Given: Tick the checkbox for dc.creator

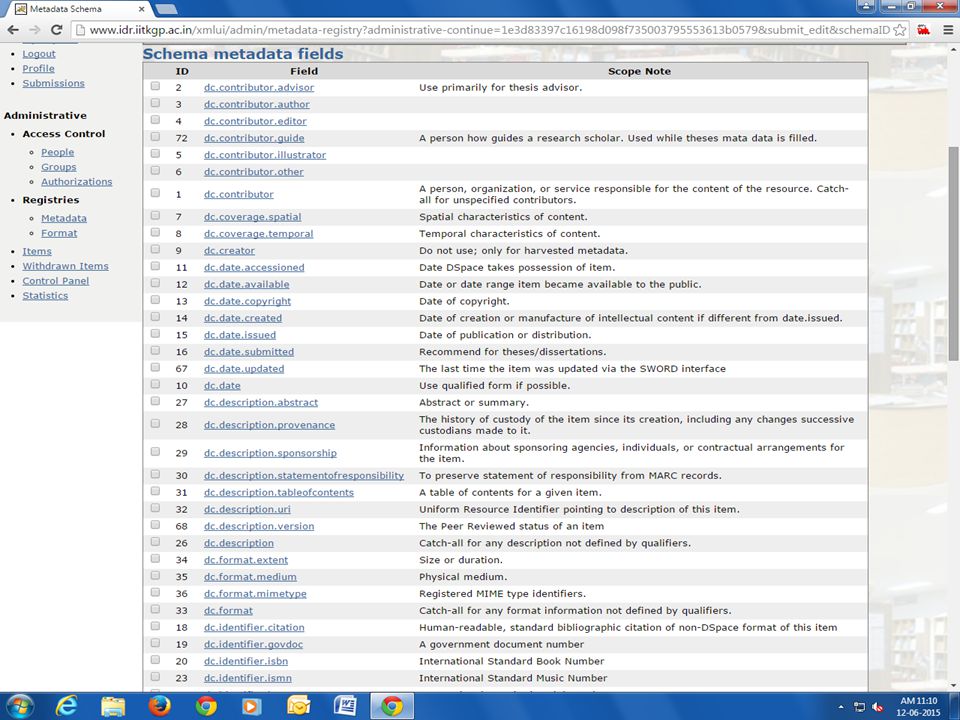Looking at the screenshot, I should tap(156, 249).
